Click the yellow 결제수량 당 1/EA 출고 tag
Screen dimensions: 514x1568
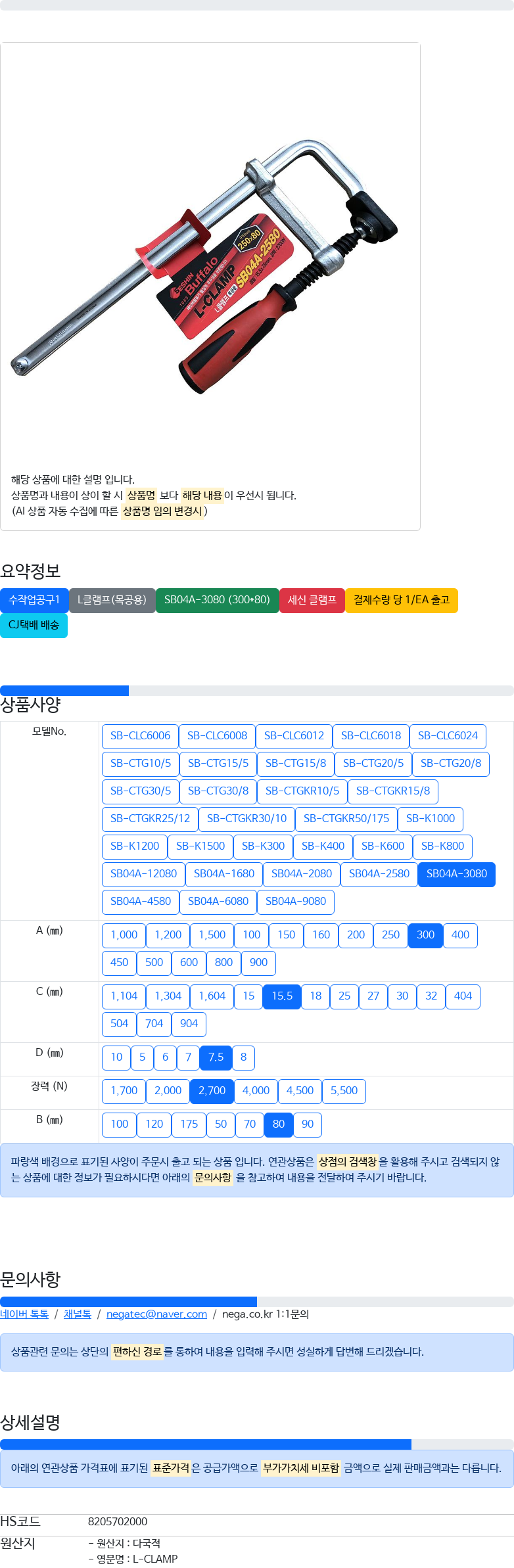(402, 601)
